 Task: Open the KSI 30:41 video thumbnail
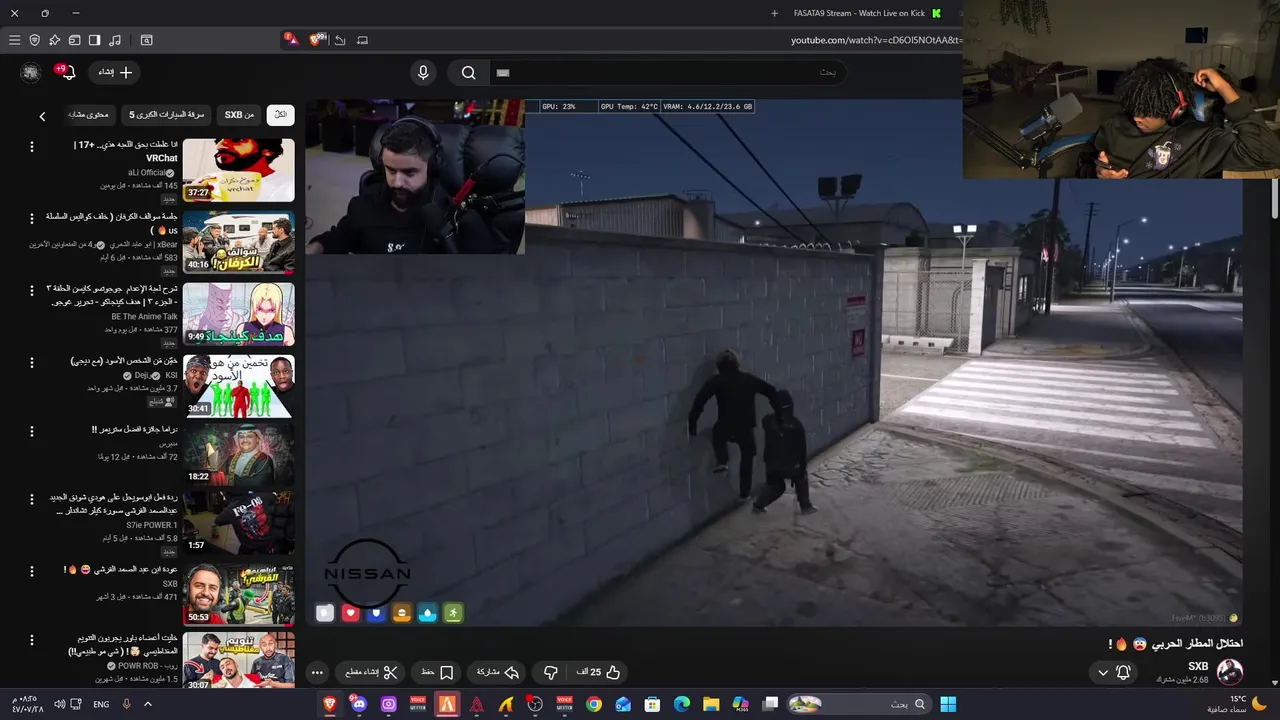coord(239,385)
